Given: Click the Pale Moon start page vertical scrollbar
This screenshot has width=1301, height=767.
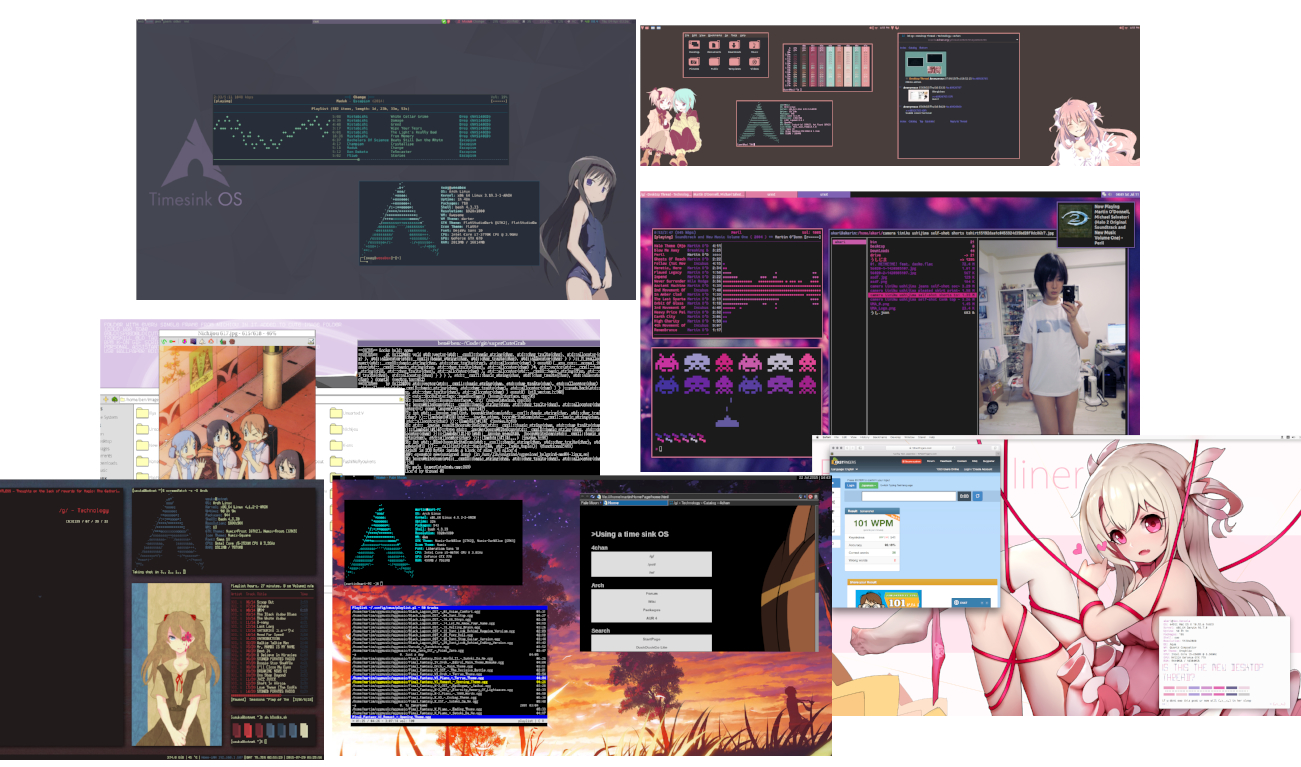Looking at the screenshot, I should pos(817,578).
